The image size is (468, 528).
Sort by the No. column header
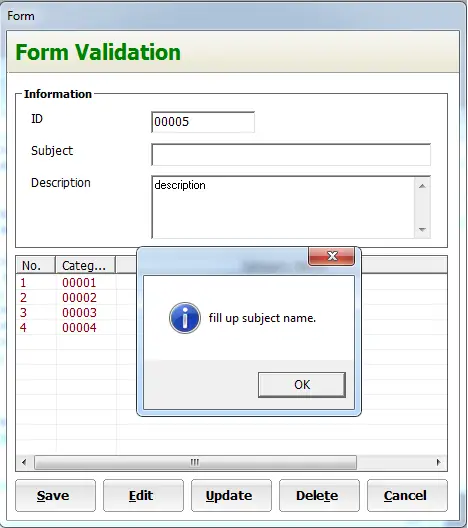(35, 265)
